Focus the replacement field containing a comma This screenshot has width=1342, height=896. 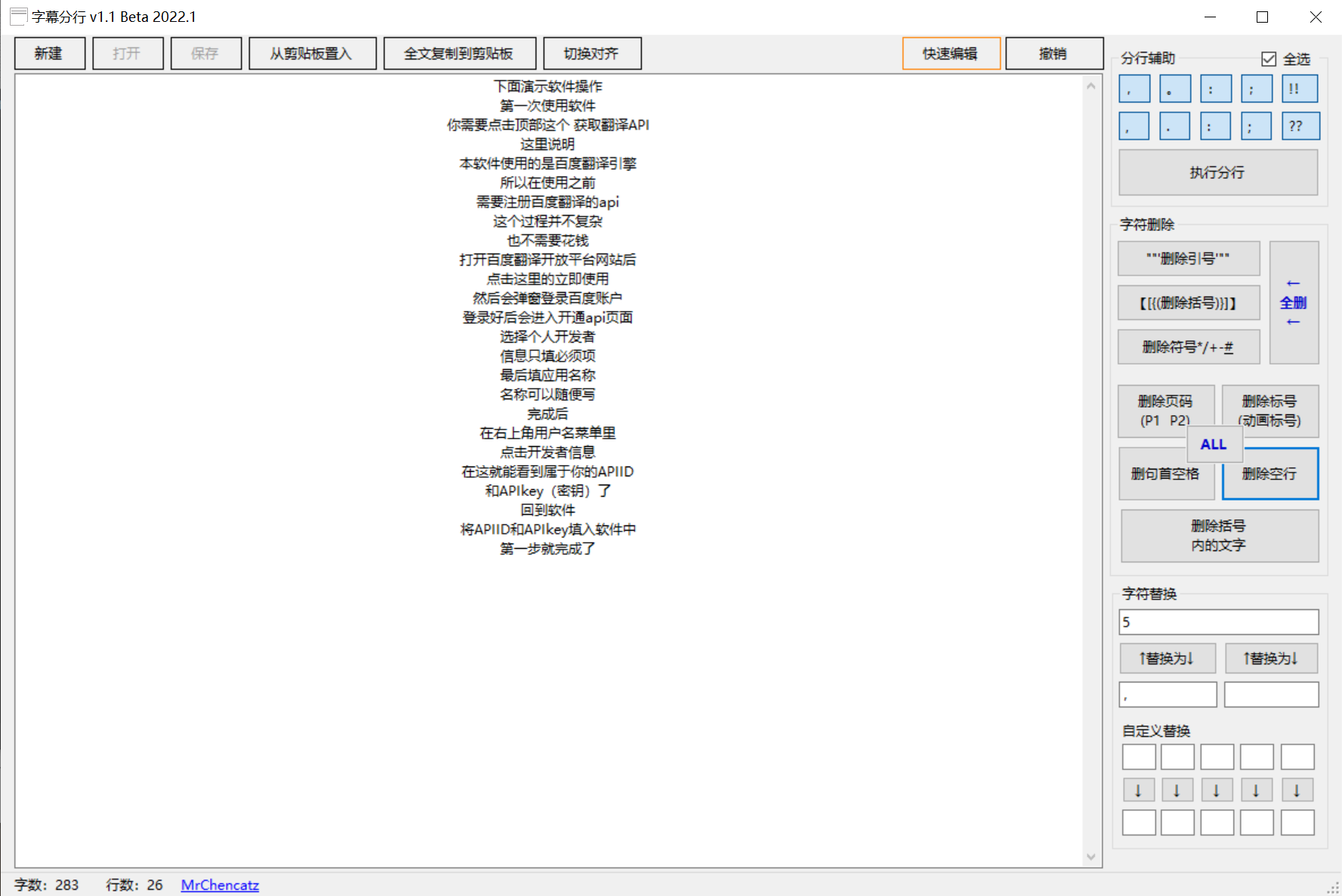1168,694
